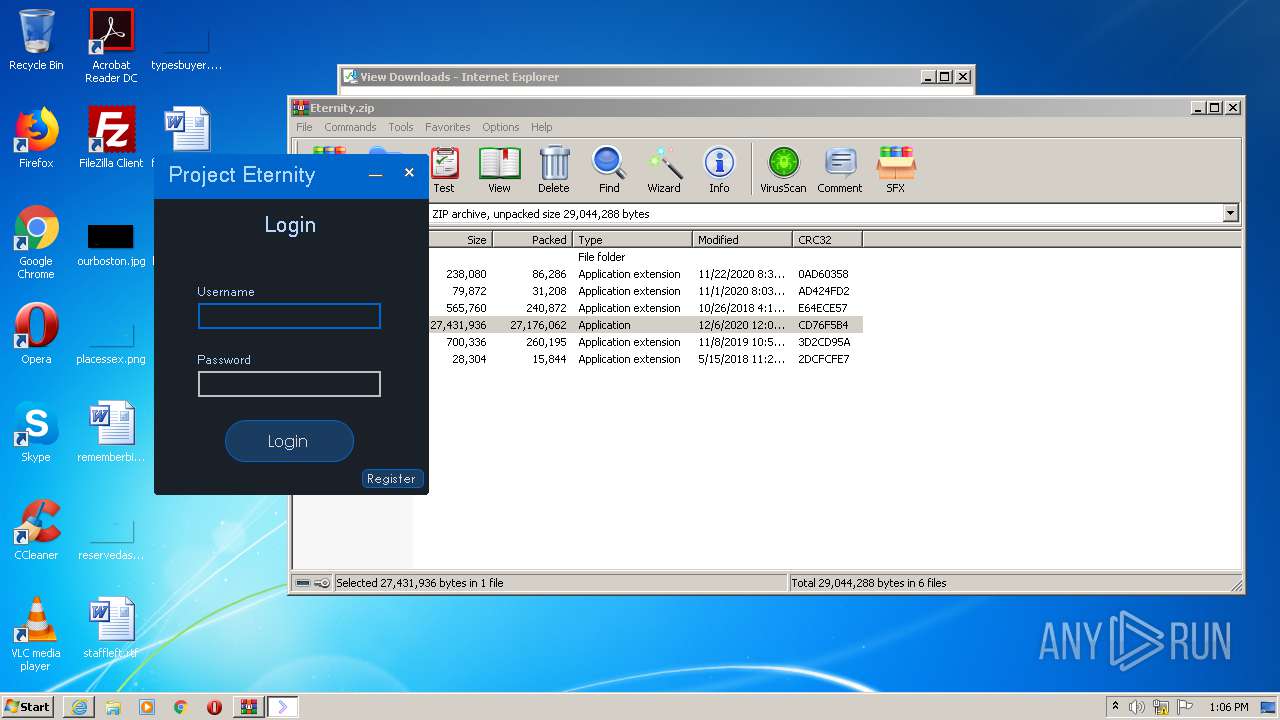Run VirusScan from WinRAR toolbar
Viewport: 1280px width, 720px height.
click(x=783, y=169)
